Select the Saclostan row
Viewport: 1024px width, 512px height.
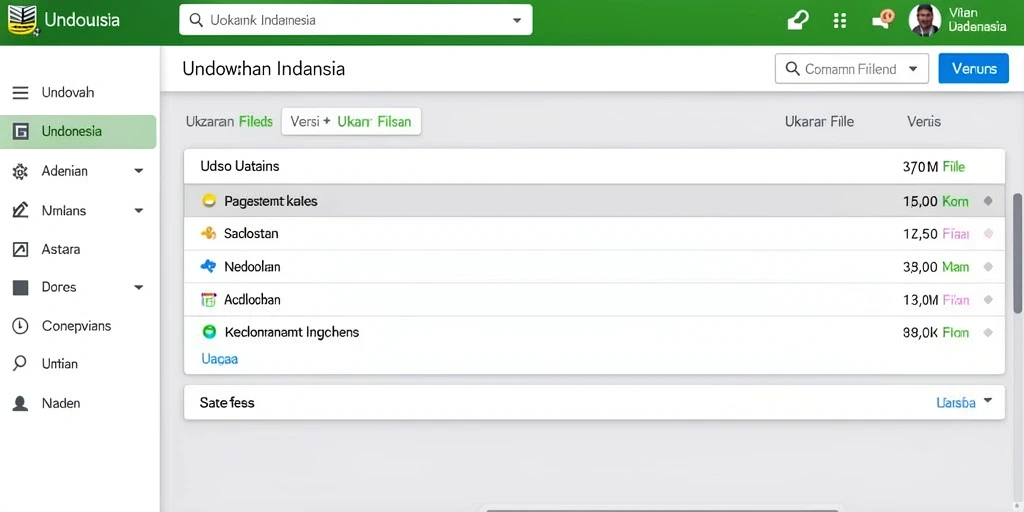point(594,234)
